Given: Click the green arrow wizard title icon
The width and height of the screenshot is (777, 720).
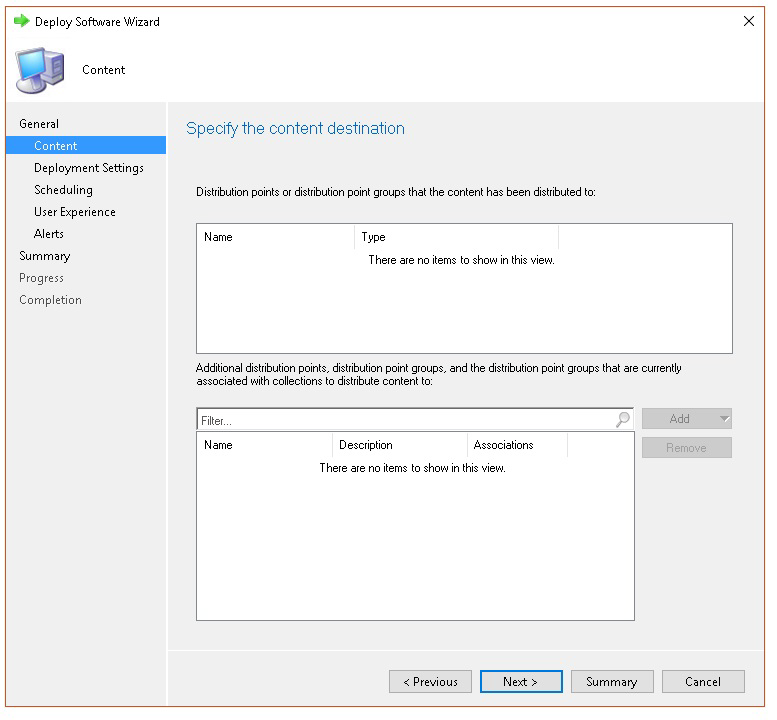Looking at the screenshot, I should [21, 21].
